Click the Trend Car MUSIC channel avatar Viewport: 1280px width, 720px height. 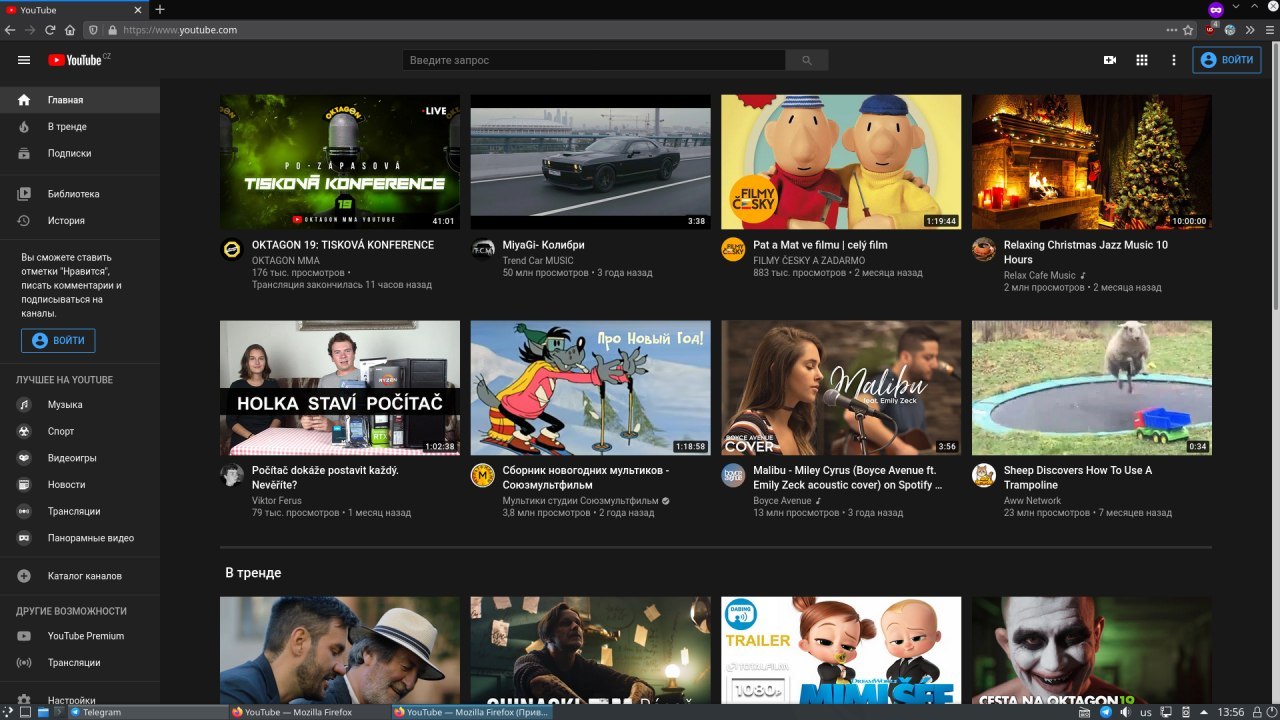click(483, 250)
